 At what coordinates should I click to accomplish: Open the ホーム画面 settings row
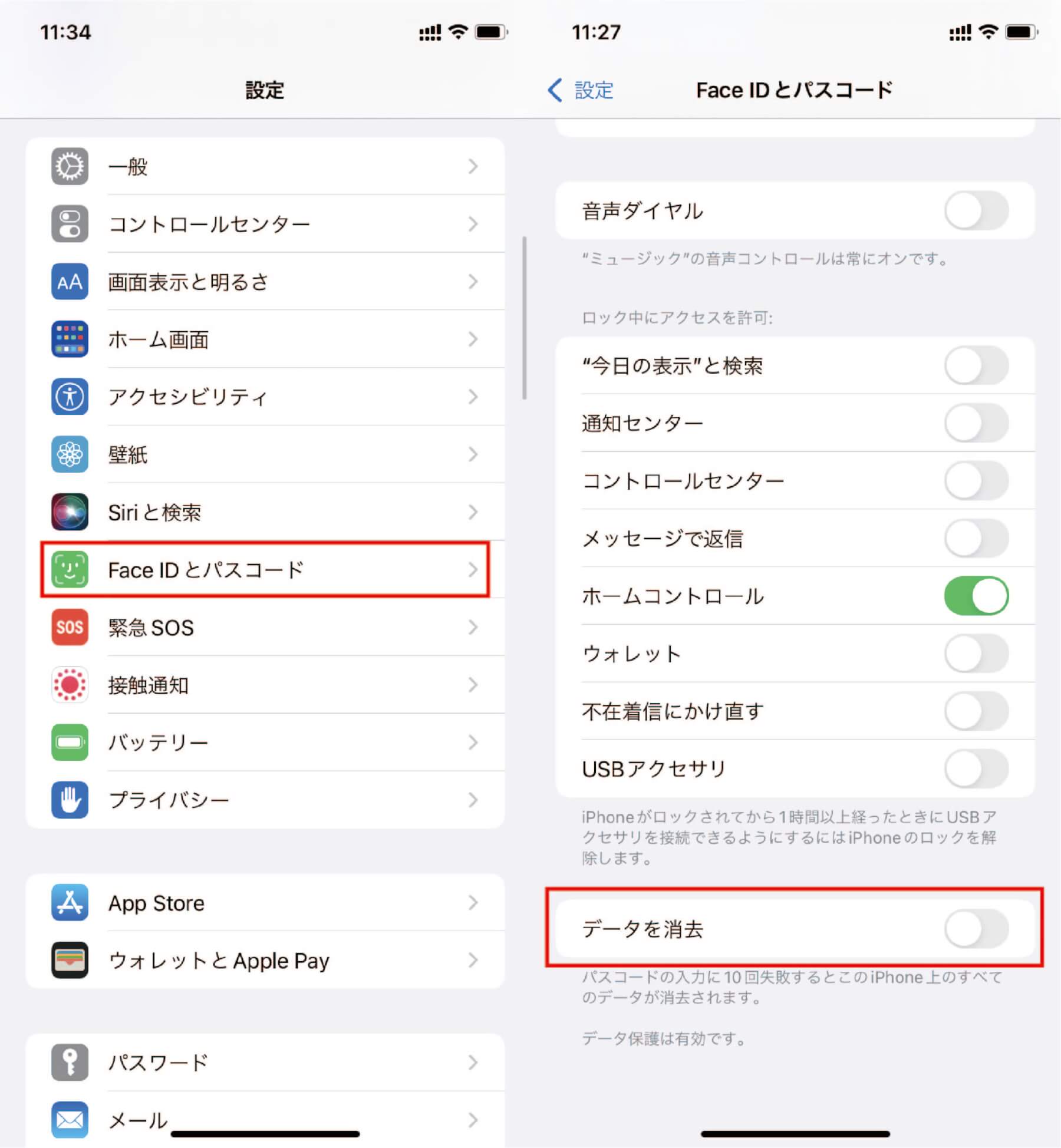click(x=265, y=339)
